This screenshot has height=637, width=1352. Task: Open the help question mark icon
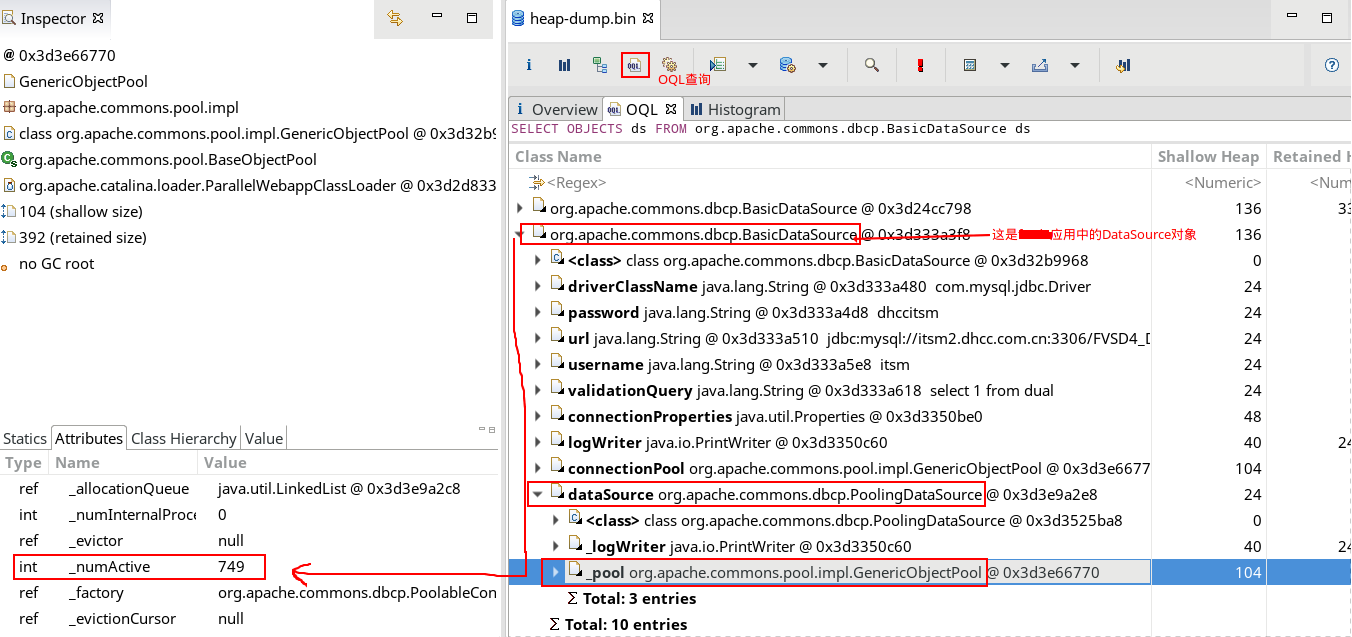coord(1331,65)
